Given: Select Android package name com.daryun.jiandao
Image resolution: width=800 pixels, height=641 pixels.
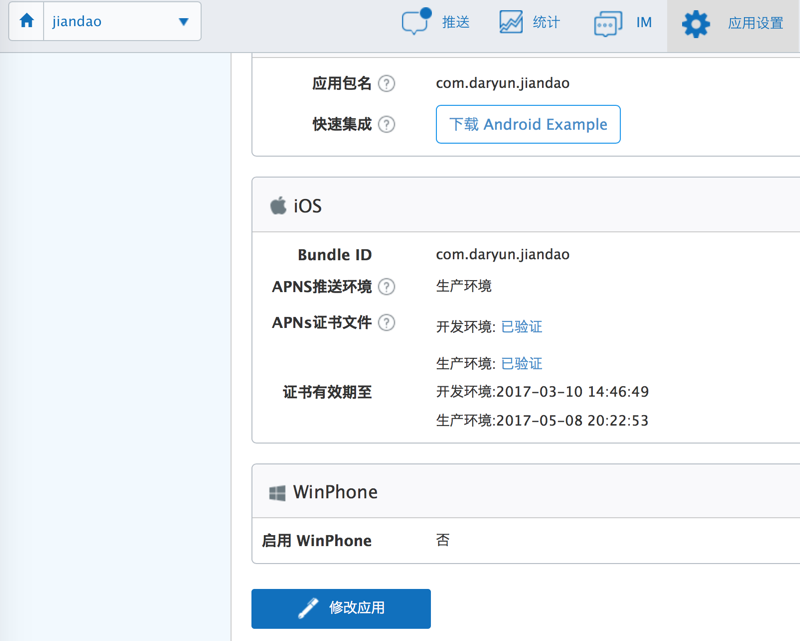Looking at the screenshot, I should click(x=503, y=83).
